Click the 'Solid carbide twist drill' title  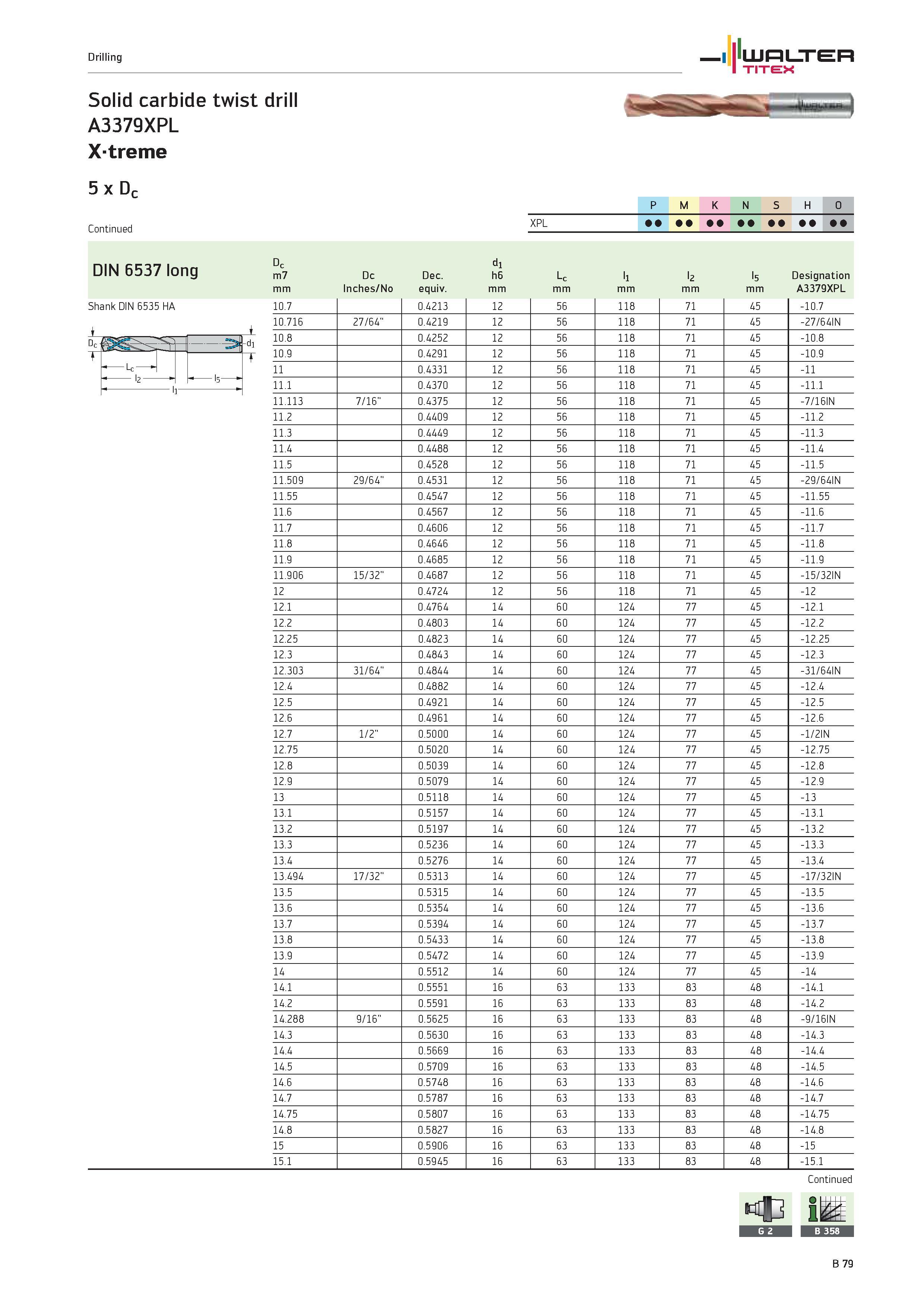pyautogui.click(x=193, y=100)
